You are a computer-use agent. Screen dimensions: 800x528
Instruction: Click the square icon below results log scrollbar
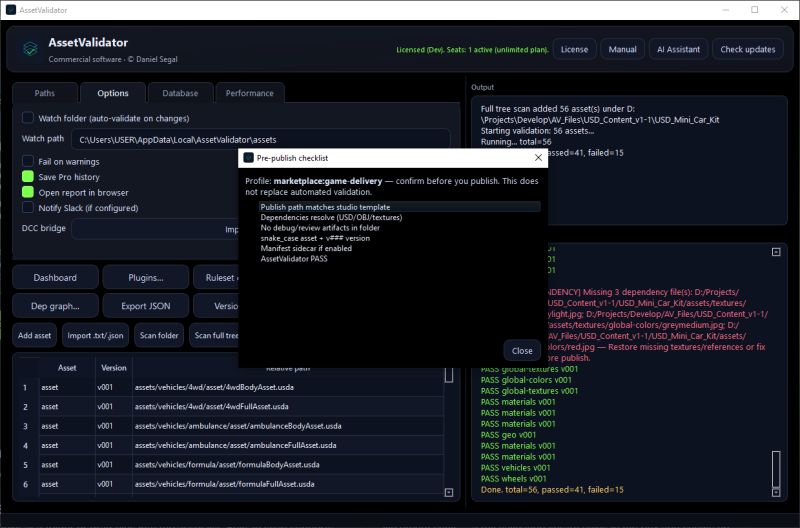(776, 492)
